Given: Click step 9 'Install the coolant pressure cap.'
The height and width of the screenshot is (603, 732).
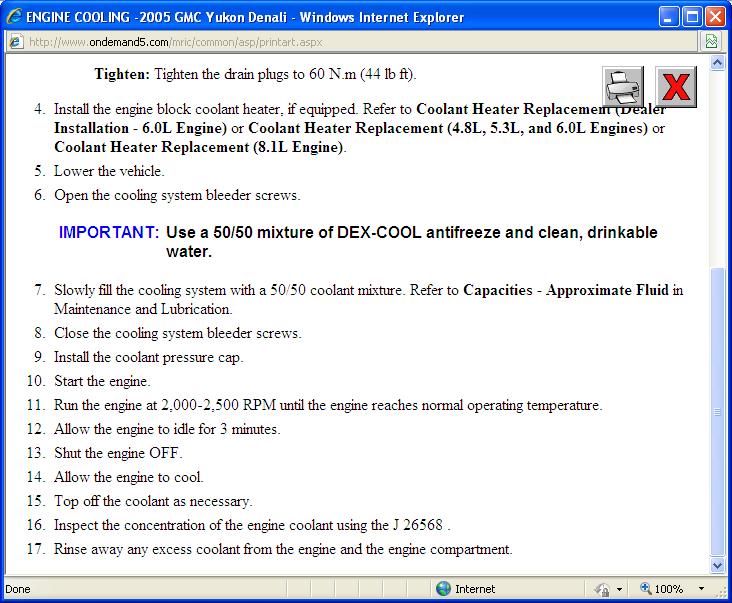Looking at the screenshot, I should click(148, 357).
